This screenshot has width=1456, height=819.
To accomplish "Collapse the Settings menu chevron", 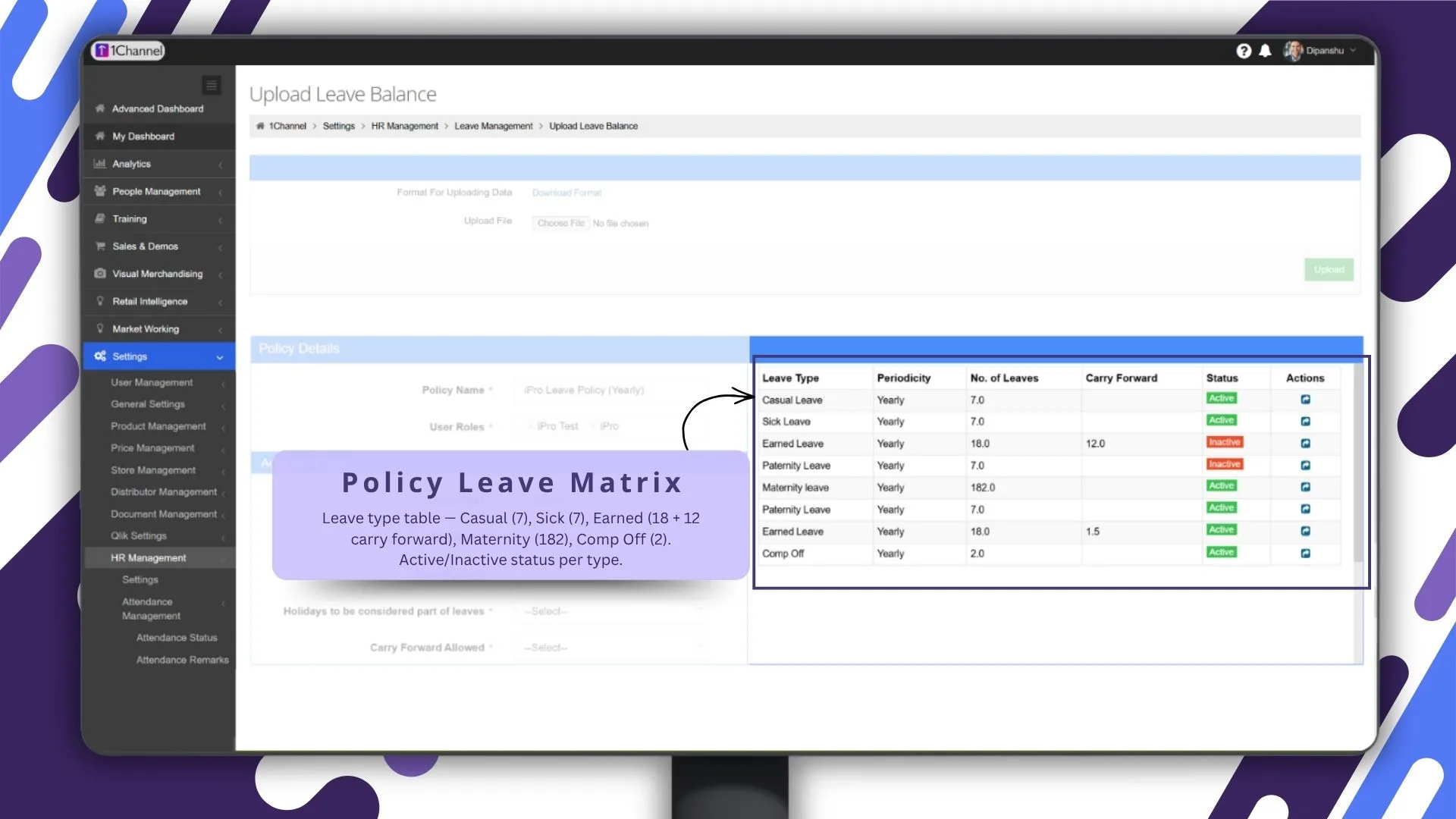I will 219,356.
